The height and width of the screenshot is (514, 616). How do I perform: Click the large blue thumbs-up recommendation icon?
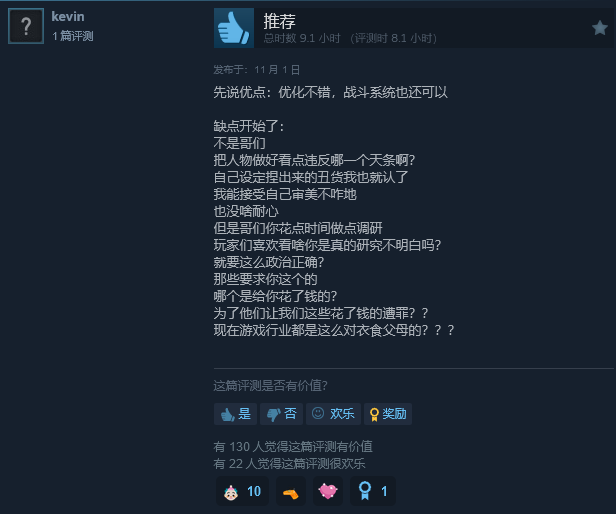click(234, 28)
